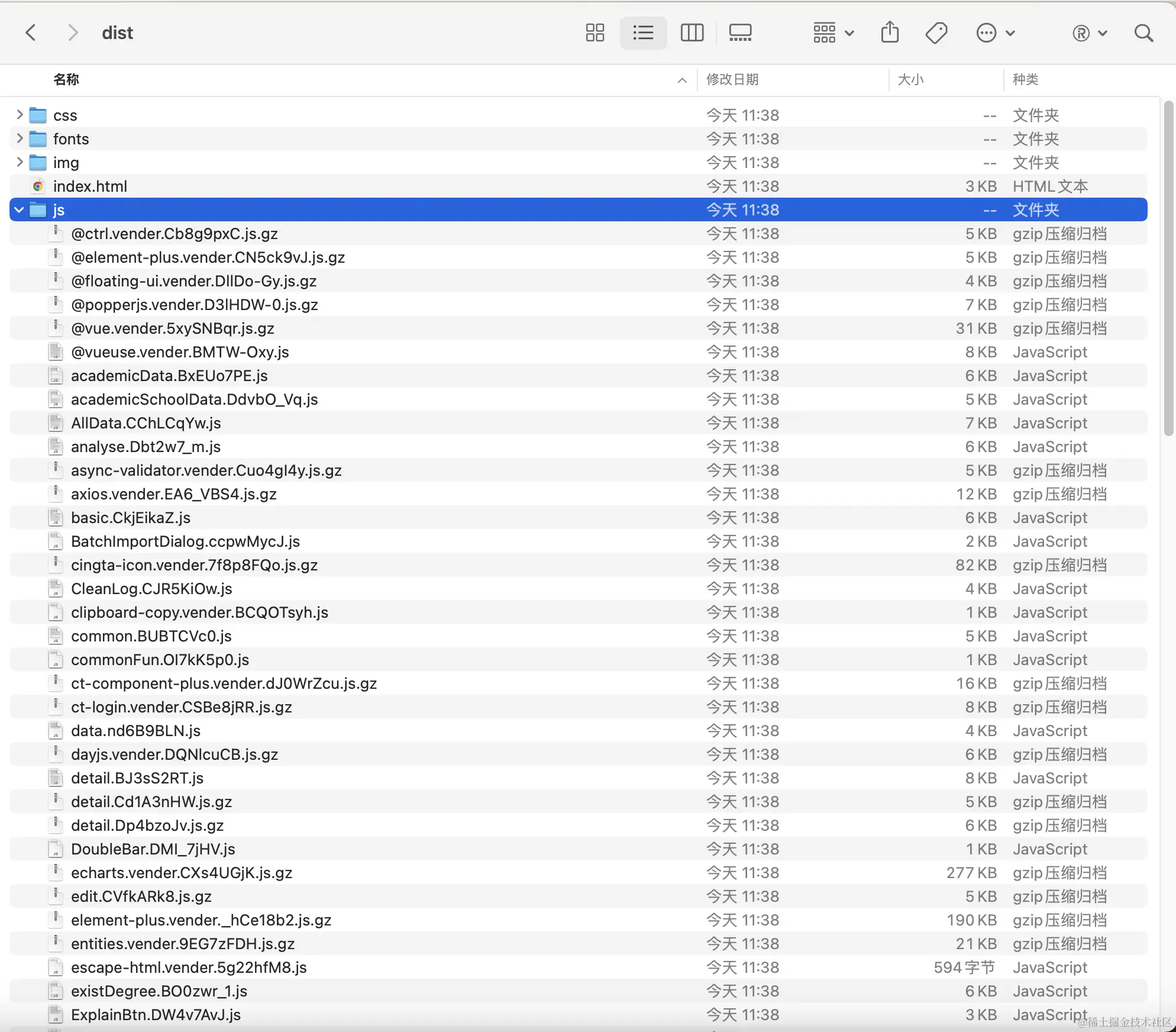Sort by 大小 column header
Viewport: 1176px width, 1032px height.
point(910,79)
